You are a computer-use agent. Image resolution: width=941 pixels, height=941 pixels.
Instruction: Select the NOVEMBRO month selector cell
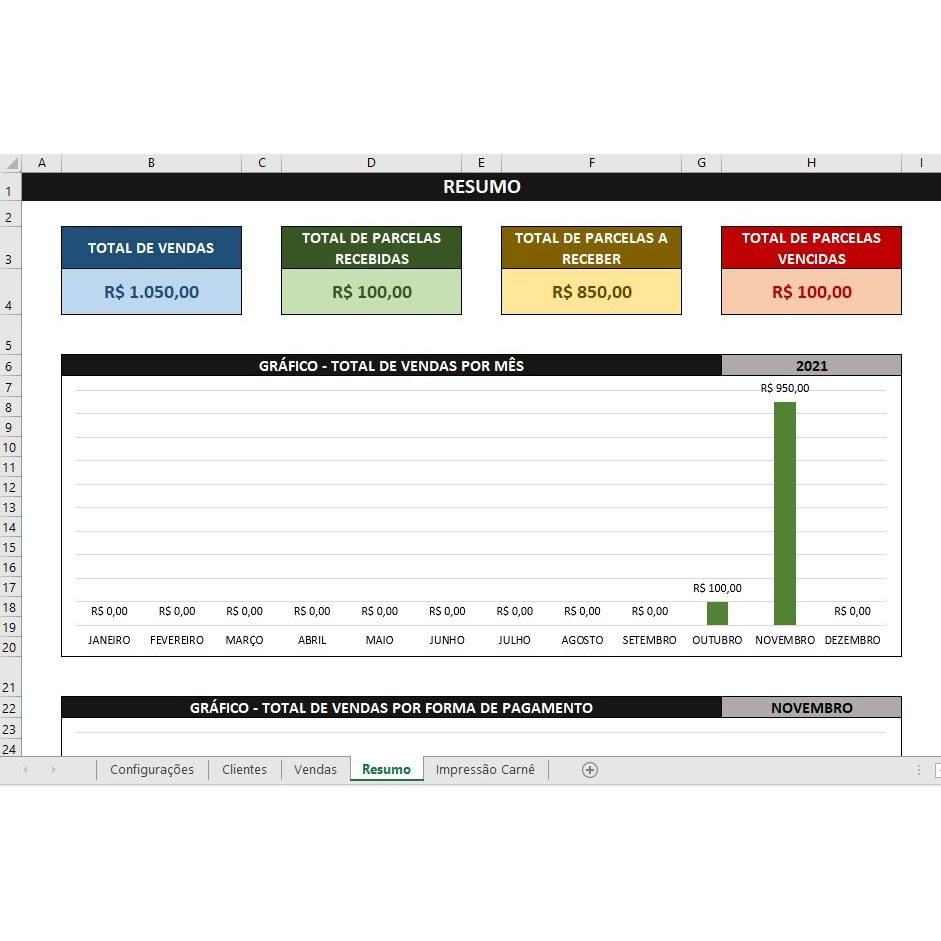[x=811, y=708]
